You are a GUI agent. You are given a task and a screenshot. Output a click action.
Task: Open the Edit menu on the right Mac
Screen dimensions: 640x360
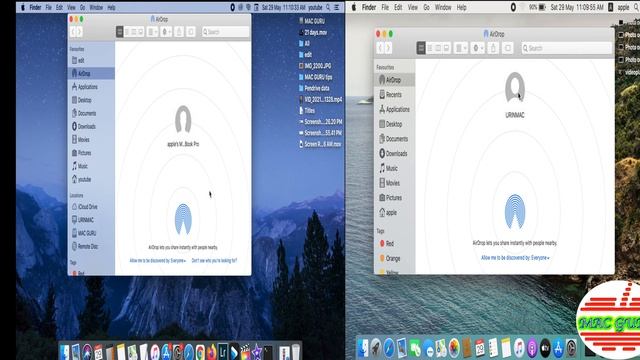[398, 7]
